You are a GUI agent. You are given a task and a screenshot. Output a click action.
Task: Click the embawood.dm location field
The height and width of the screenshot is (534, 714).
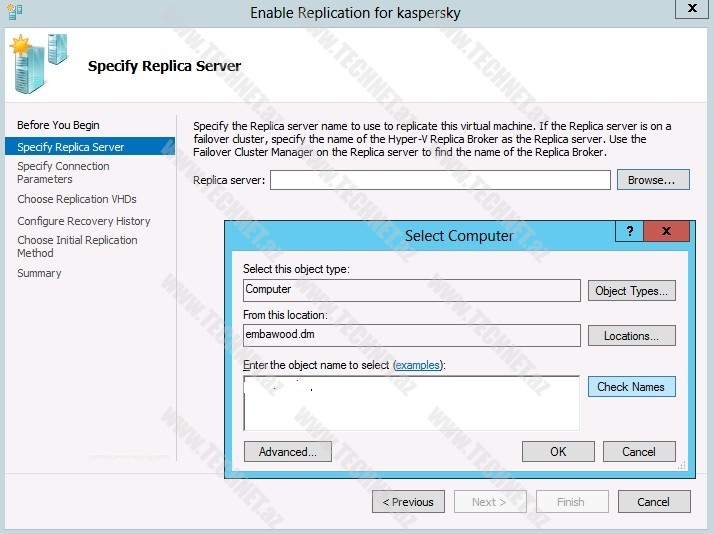(x=411, y=336)
